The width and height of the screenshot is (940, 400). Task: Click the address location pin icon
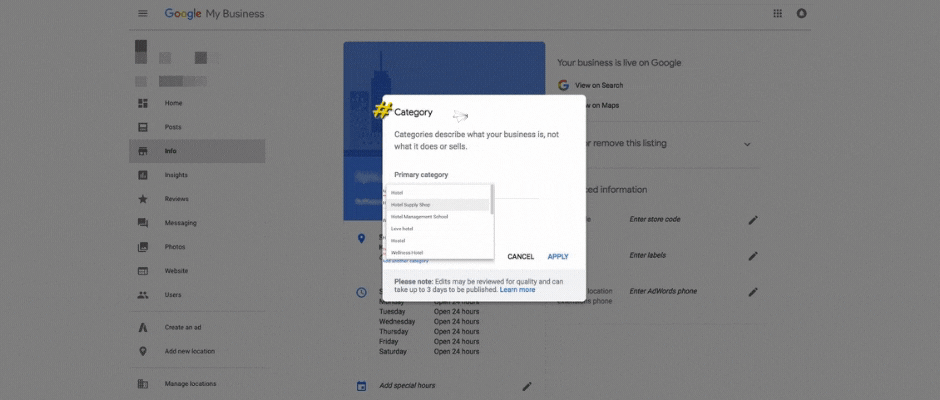[361, 239]
